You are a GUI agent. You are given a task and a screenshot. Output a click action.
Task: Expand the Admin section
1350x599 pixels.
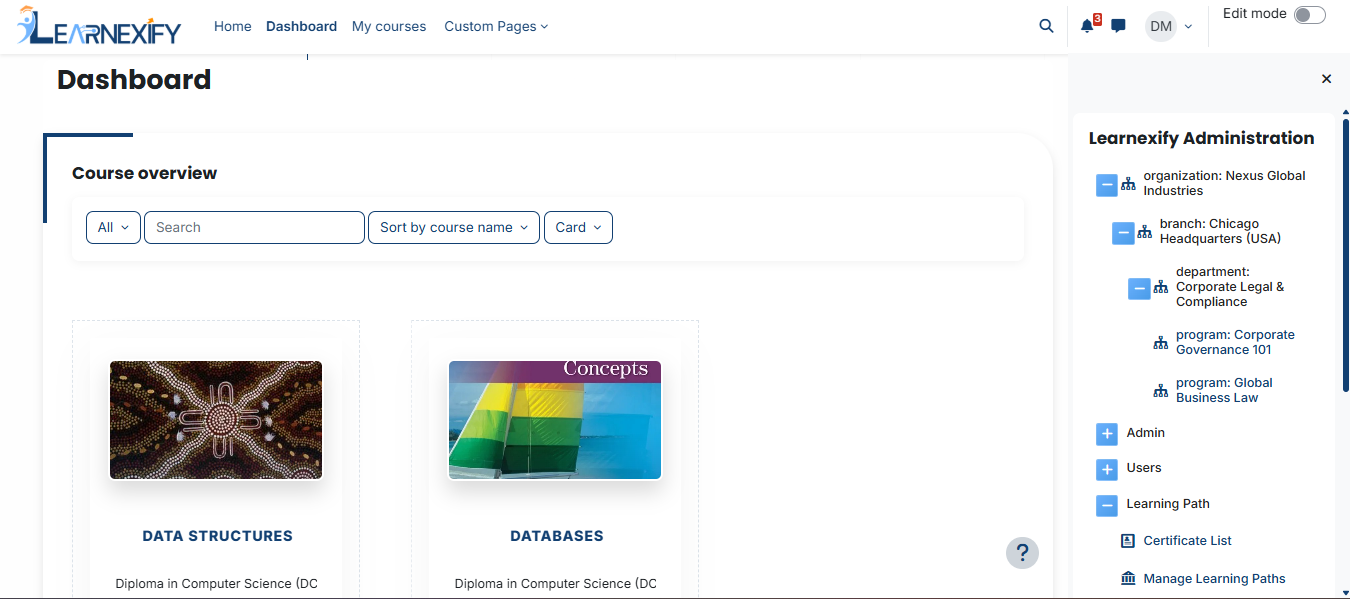(x=1106, y=434)
